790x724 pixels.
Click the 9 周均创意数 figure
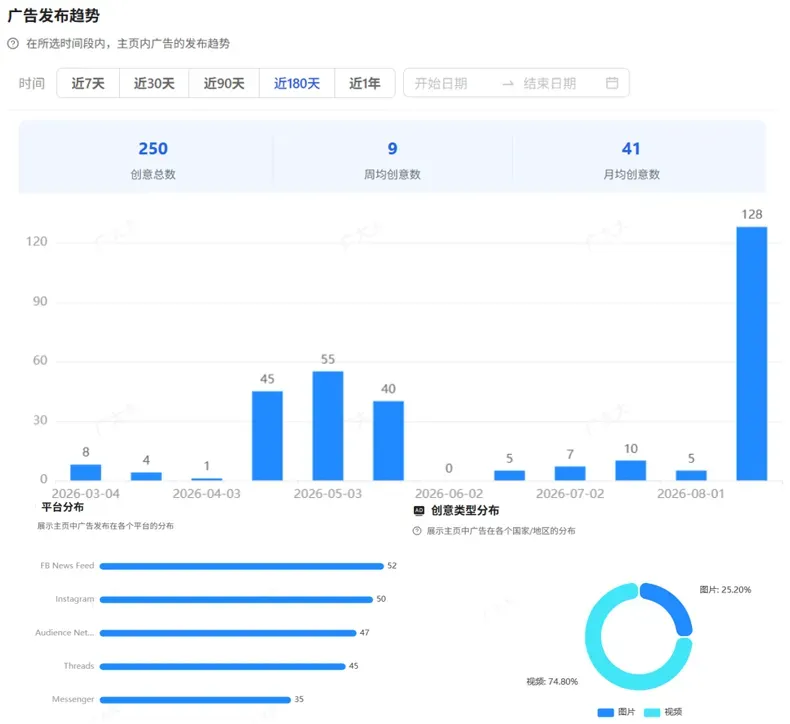(x=392, y=149)
